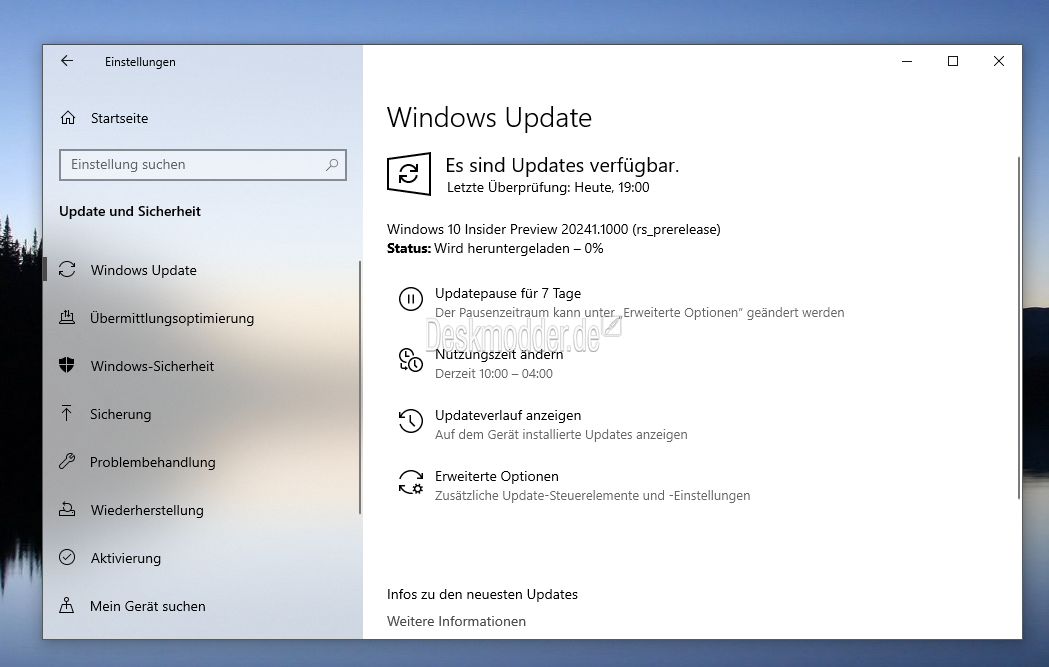Image resolution: width=1049 pixels, height=667 pixels.
Task: Go to Startseite
Action: (119, 118)
